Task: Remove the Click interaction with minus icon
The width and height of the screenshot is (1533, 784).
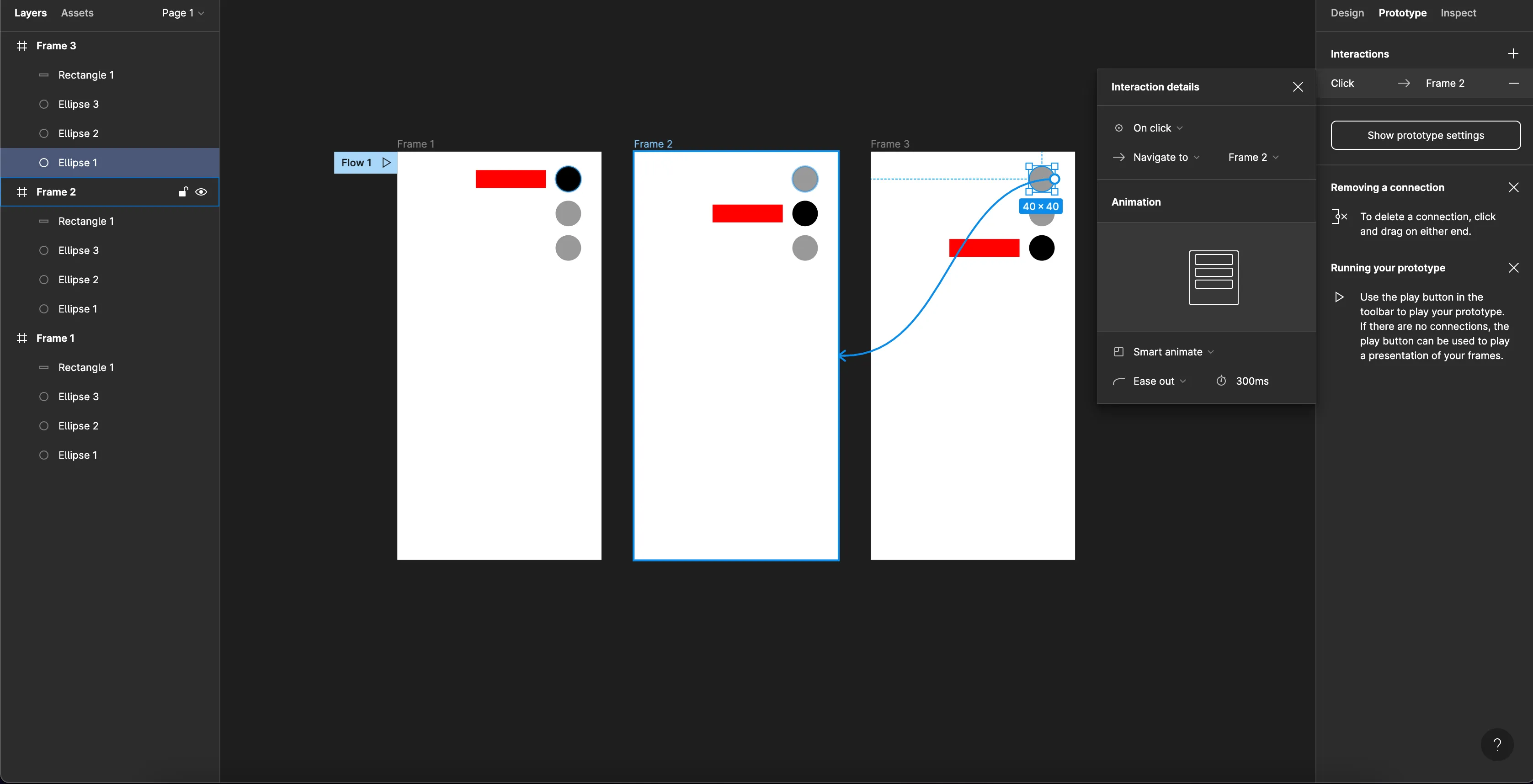Action: click(1513, 83)
